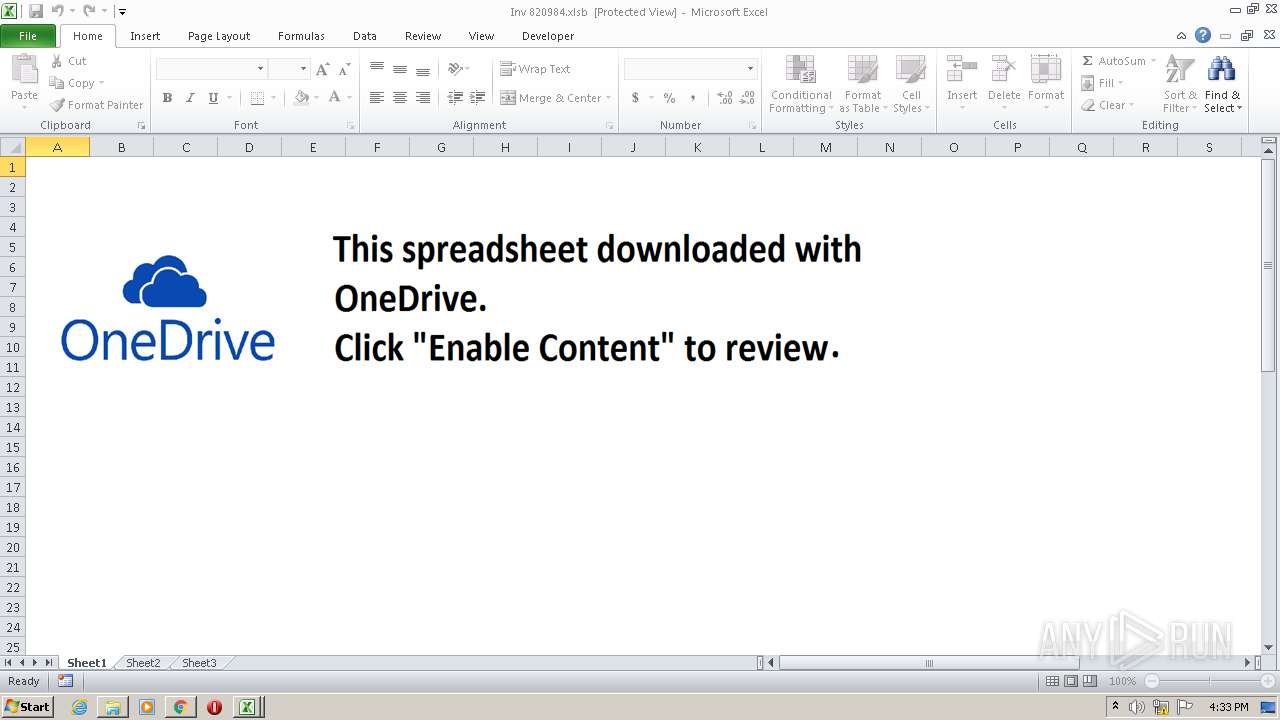Click Decrease Indent icon
Image resolution: width=1280 pixels, height=720 pixels.
(x=455, y=98)
